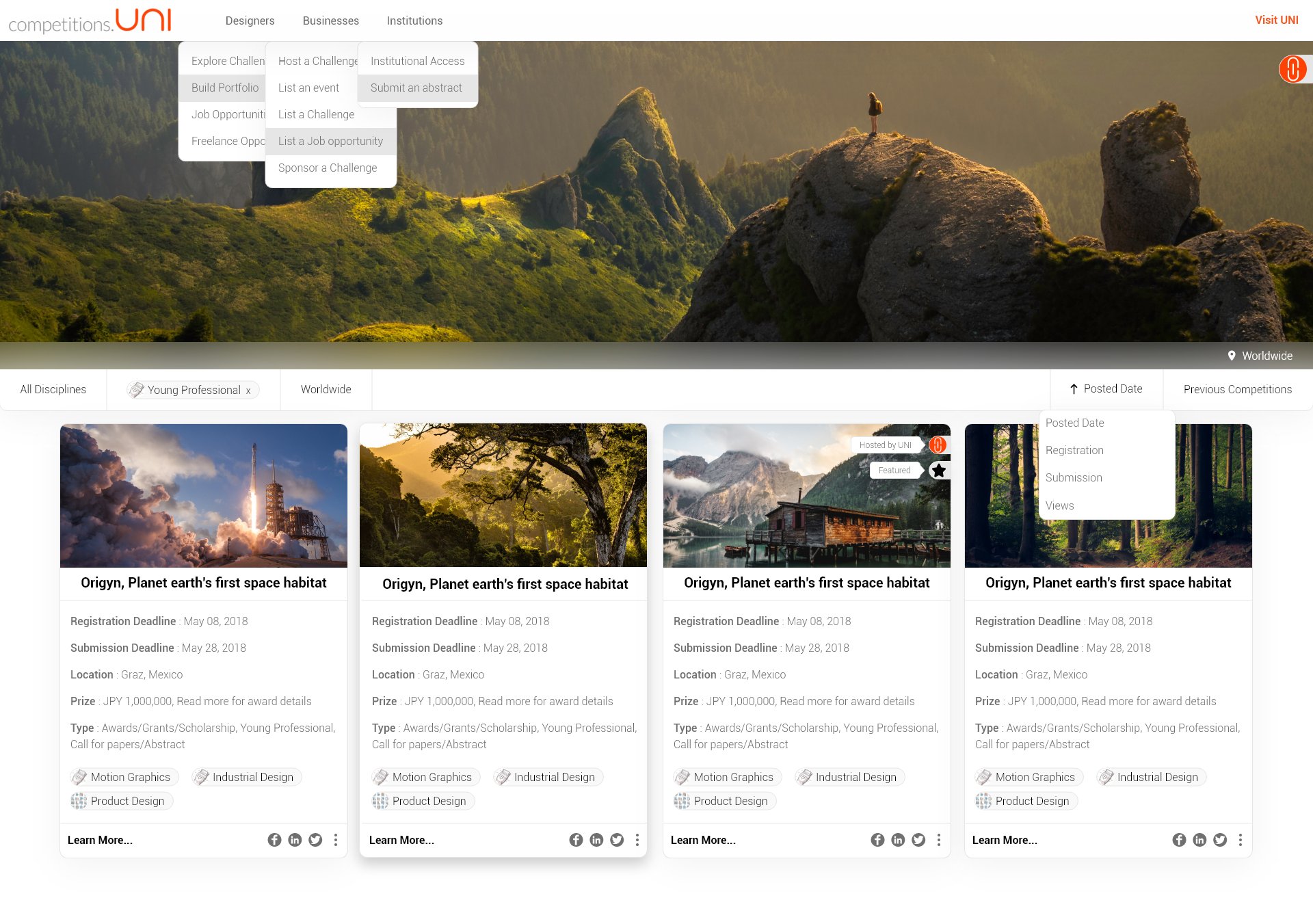Click the Twitter icon on the lake cabin card

pos(918,840)
